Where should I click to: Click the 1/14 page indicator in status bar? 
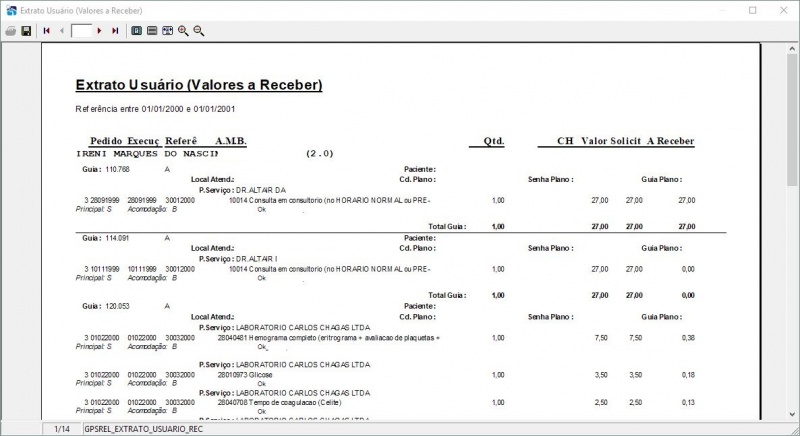pos(62,429)
